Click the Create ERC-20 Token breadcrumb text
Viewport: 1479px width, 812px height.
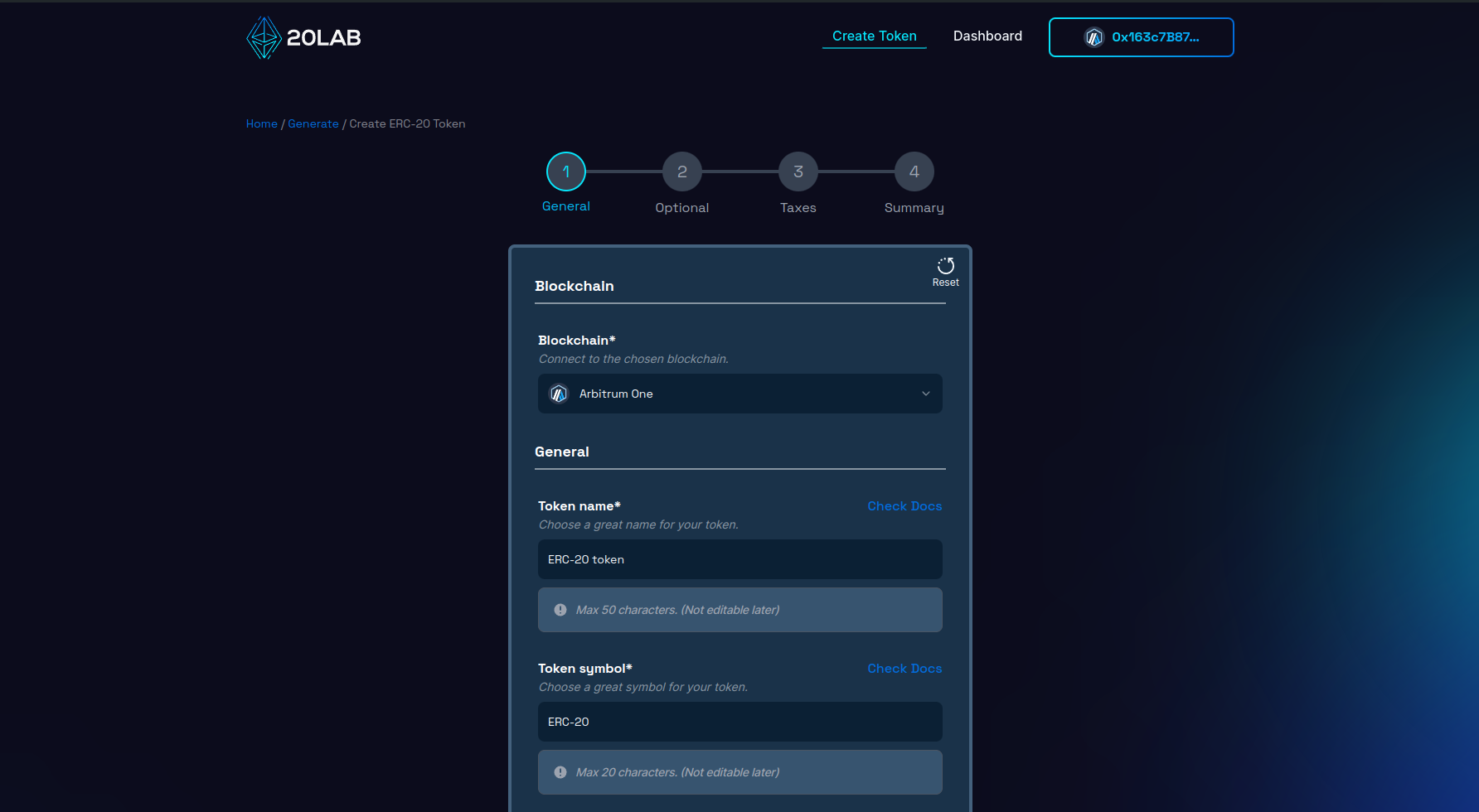click(x=407, y=123)
